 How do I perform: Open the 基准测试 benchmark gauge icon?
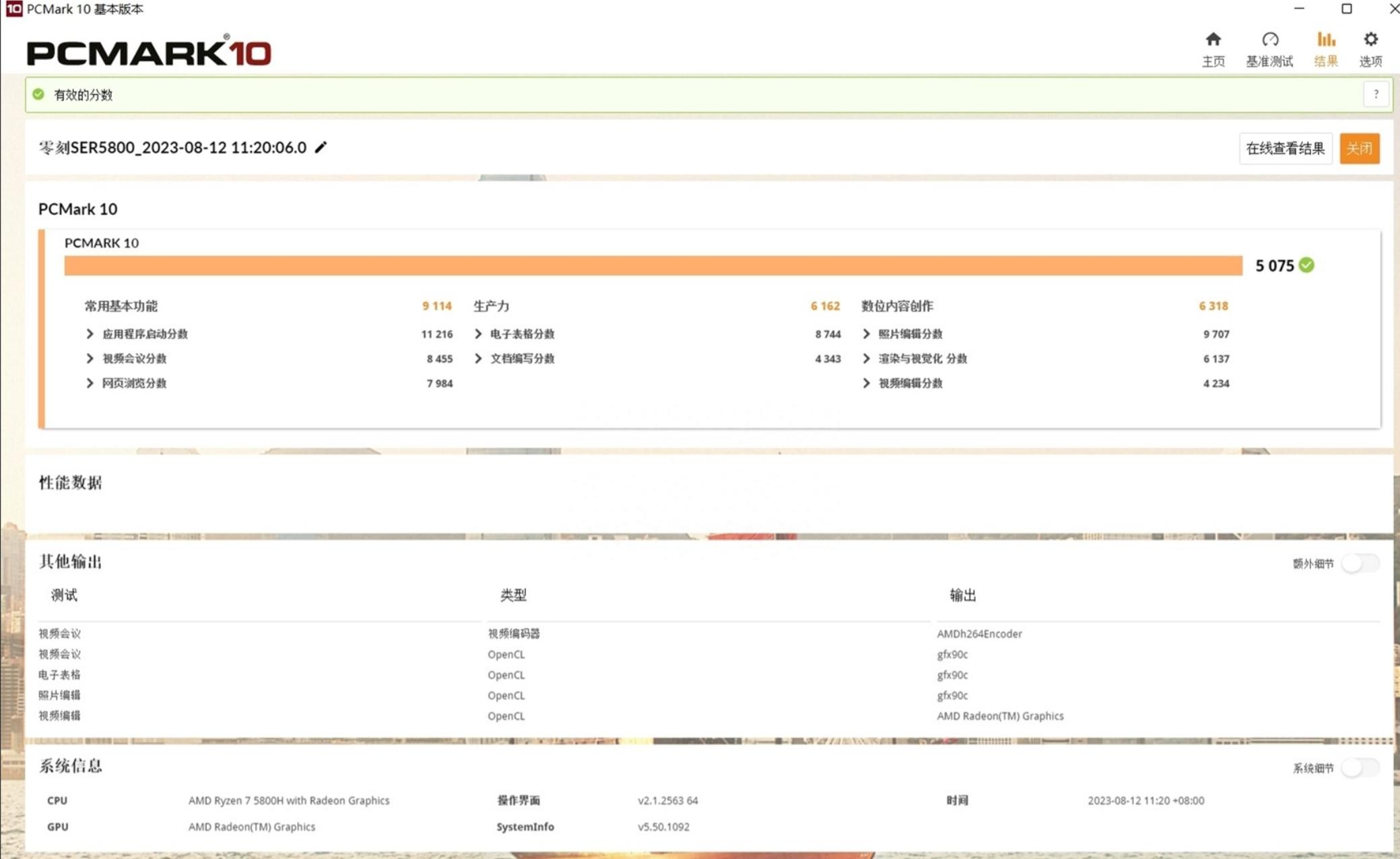pyautogui.click(x=1269, y=40)
